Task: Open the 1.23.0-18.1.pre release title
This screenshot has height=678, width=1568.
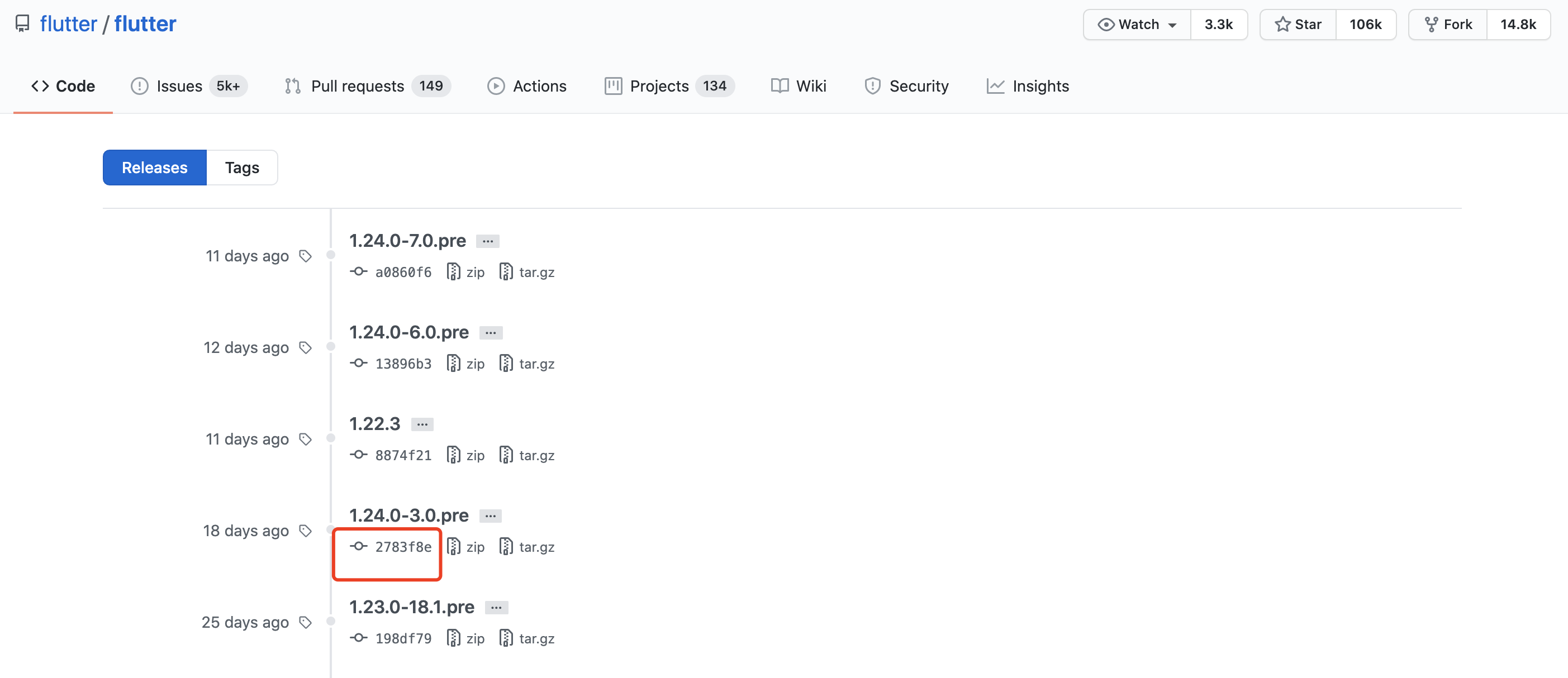Action: [x=411, y=606]
